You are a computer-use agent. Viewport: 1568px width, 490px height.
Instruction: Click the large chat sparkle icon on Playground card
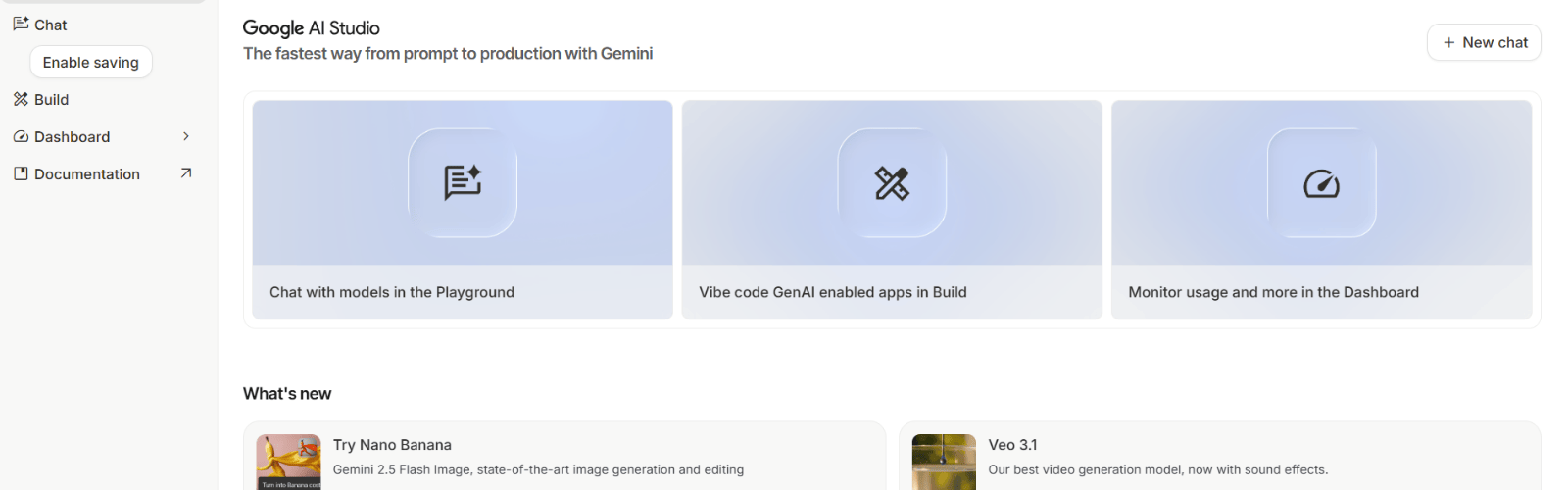(463, 182)
